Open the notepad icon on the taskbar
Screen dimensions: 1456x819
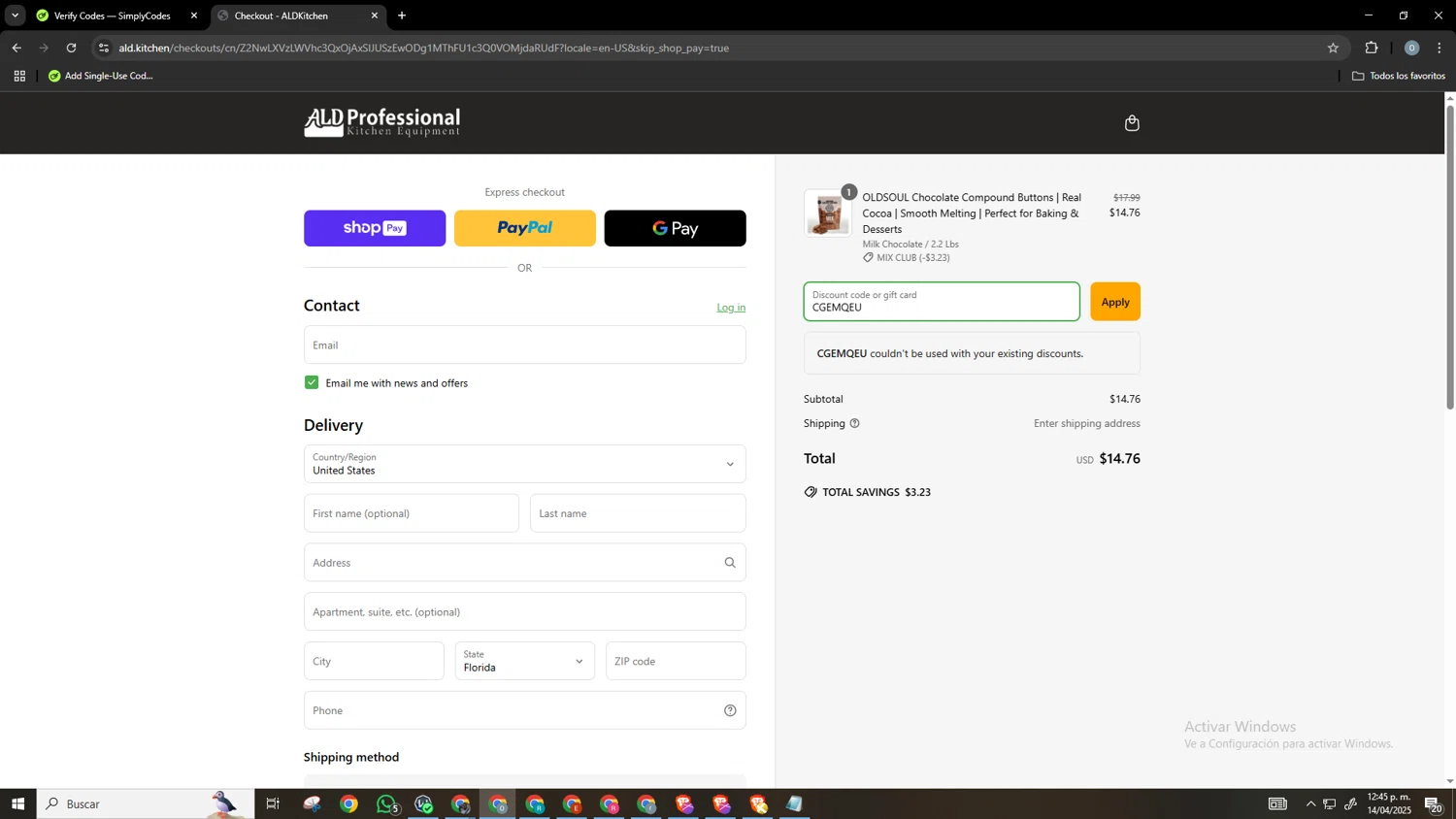pos(795,803)
